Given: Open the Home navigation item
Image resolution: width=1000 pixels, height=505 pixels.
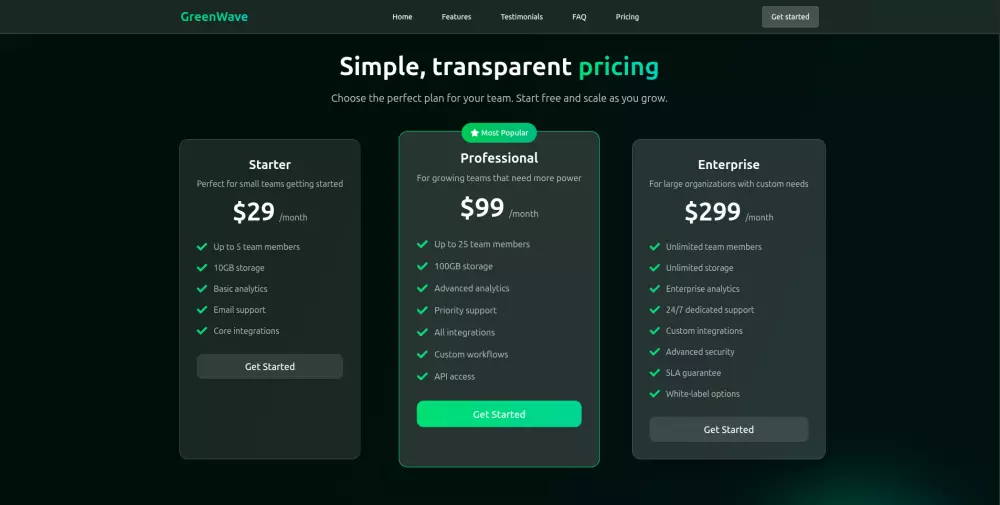Looking at the screenshot, I should tap(402, 17).
